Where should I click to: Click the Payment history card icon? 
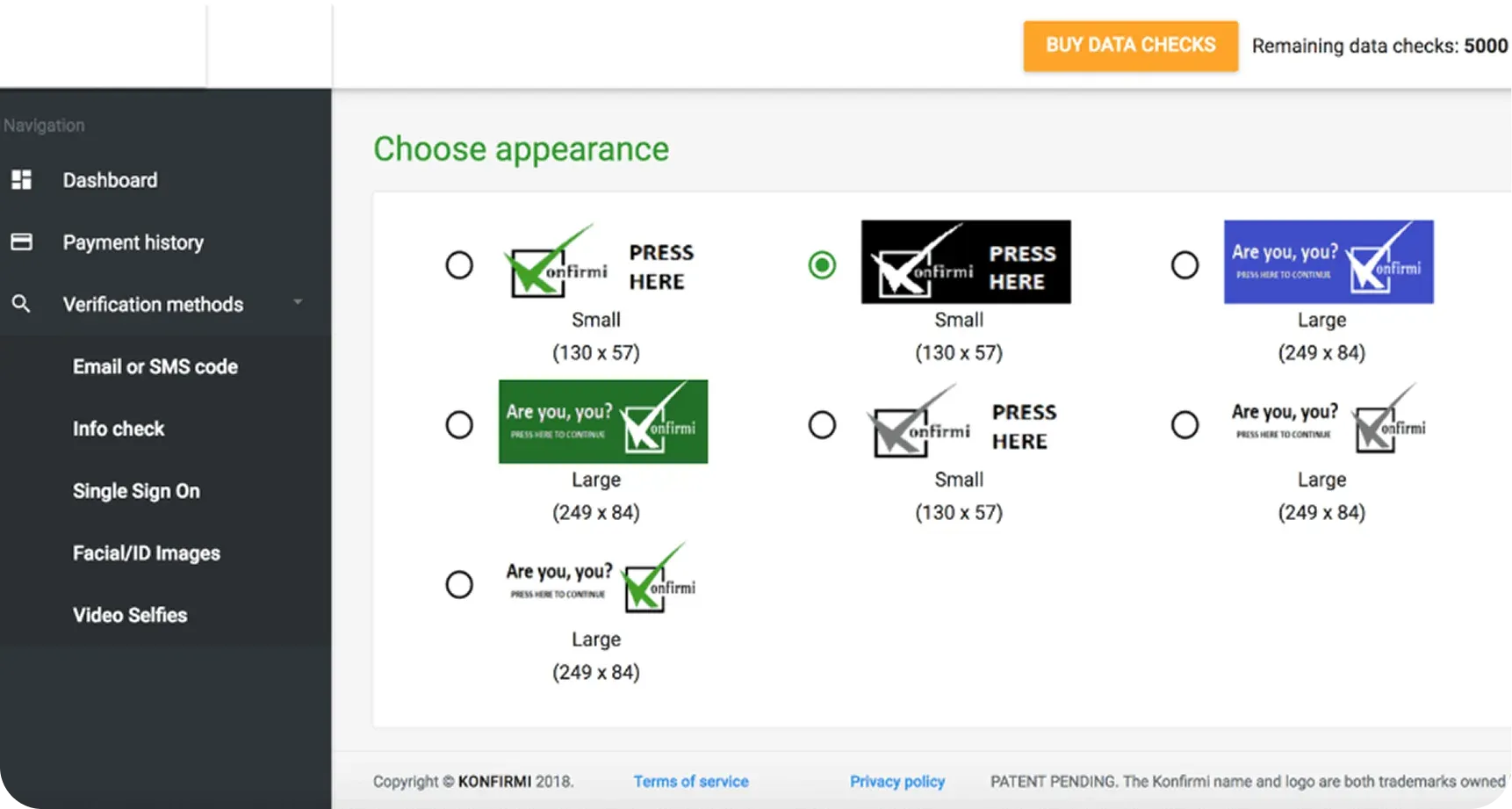click(x=21, y=242)
